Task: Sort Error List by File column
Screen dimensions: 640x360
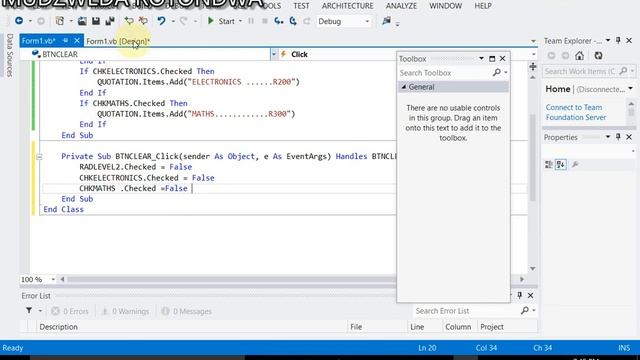Action: (x=356, y=327)
